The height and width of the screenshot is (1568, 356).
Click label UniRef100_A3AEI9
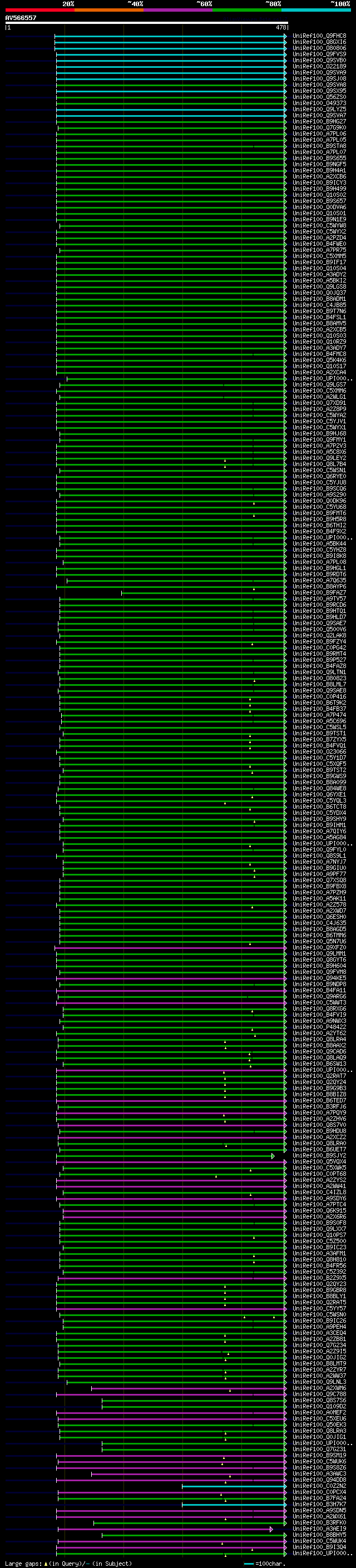tap(319, 1529)
